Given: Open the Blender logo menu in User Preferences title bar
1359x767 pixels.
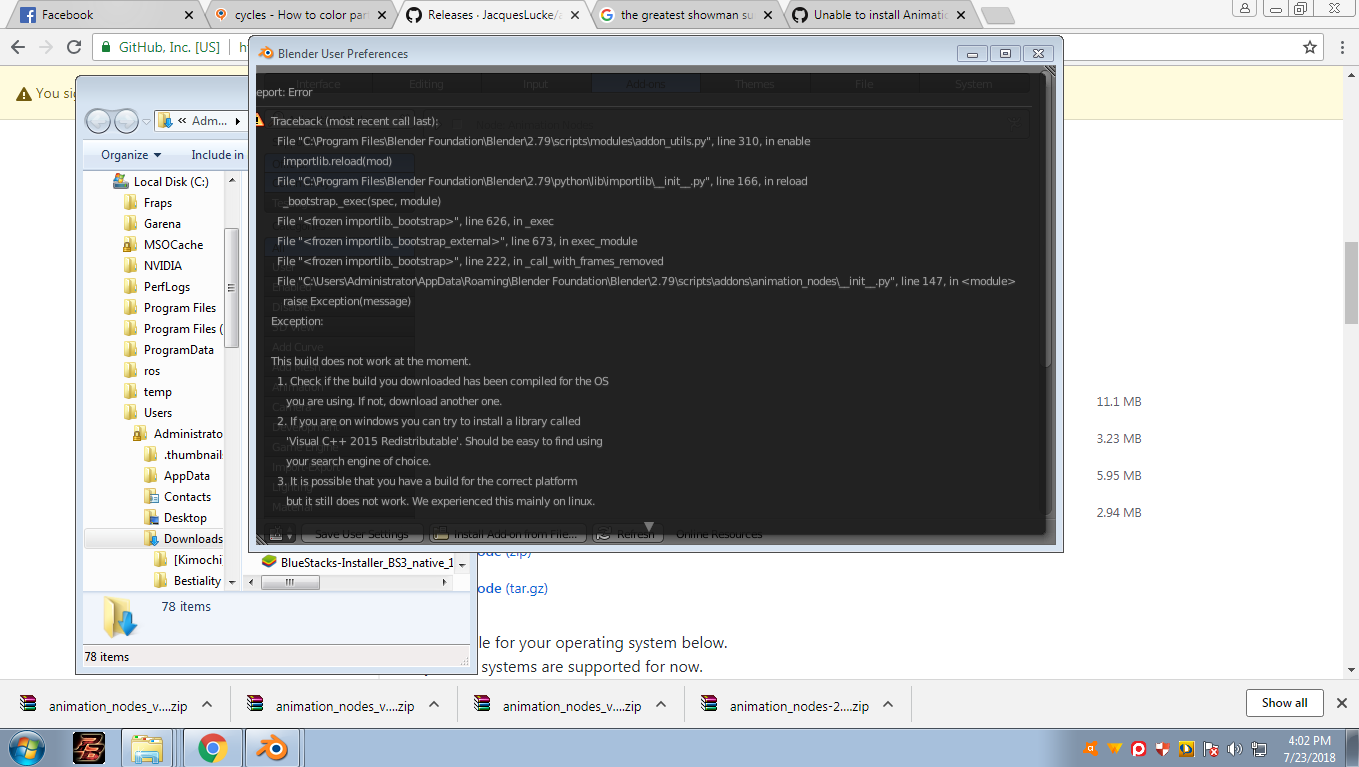Looking at the screenshot, I should click(x=266, y=53).
